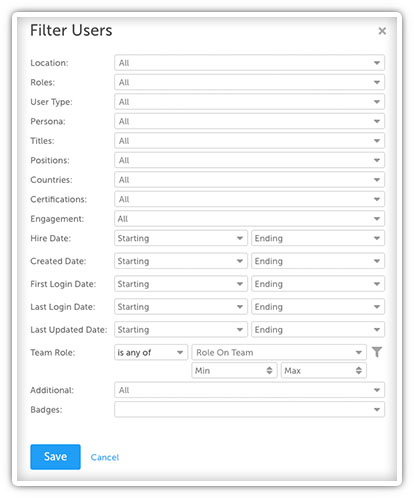
Task: Expand the Engagement dropdown
Action: pos(249,219)
